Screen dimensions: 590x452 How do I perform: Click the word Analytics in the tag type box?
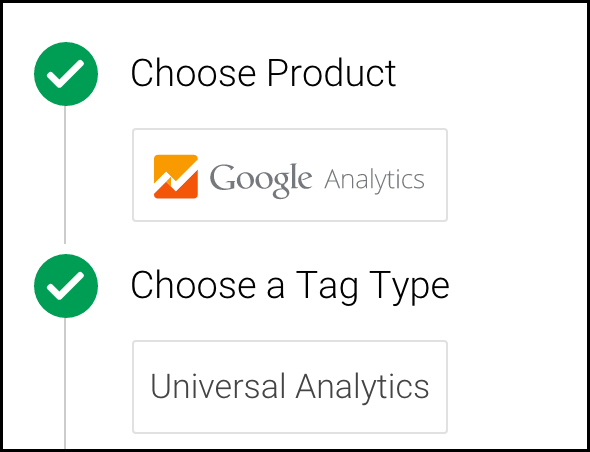pyautogui.click(x=362, y=388)
